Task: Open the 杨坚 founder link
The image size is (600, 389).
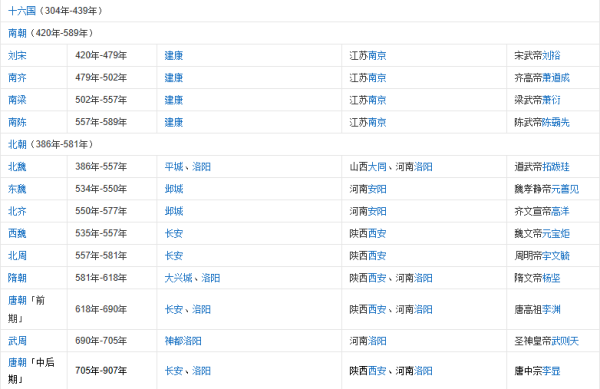Action: (551, 277)
